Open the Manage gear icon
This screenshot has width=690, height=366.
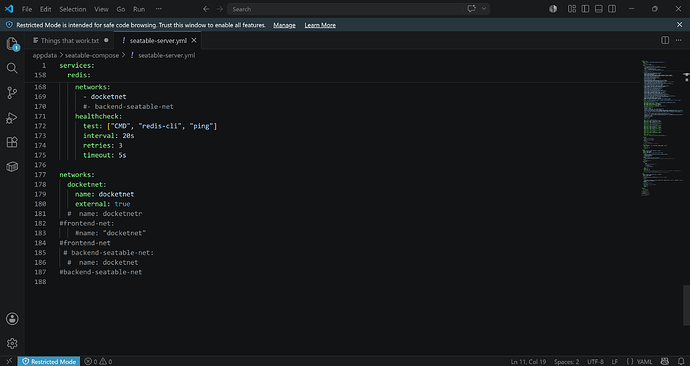pyautogui.click(x=12, y=343)
